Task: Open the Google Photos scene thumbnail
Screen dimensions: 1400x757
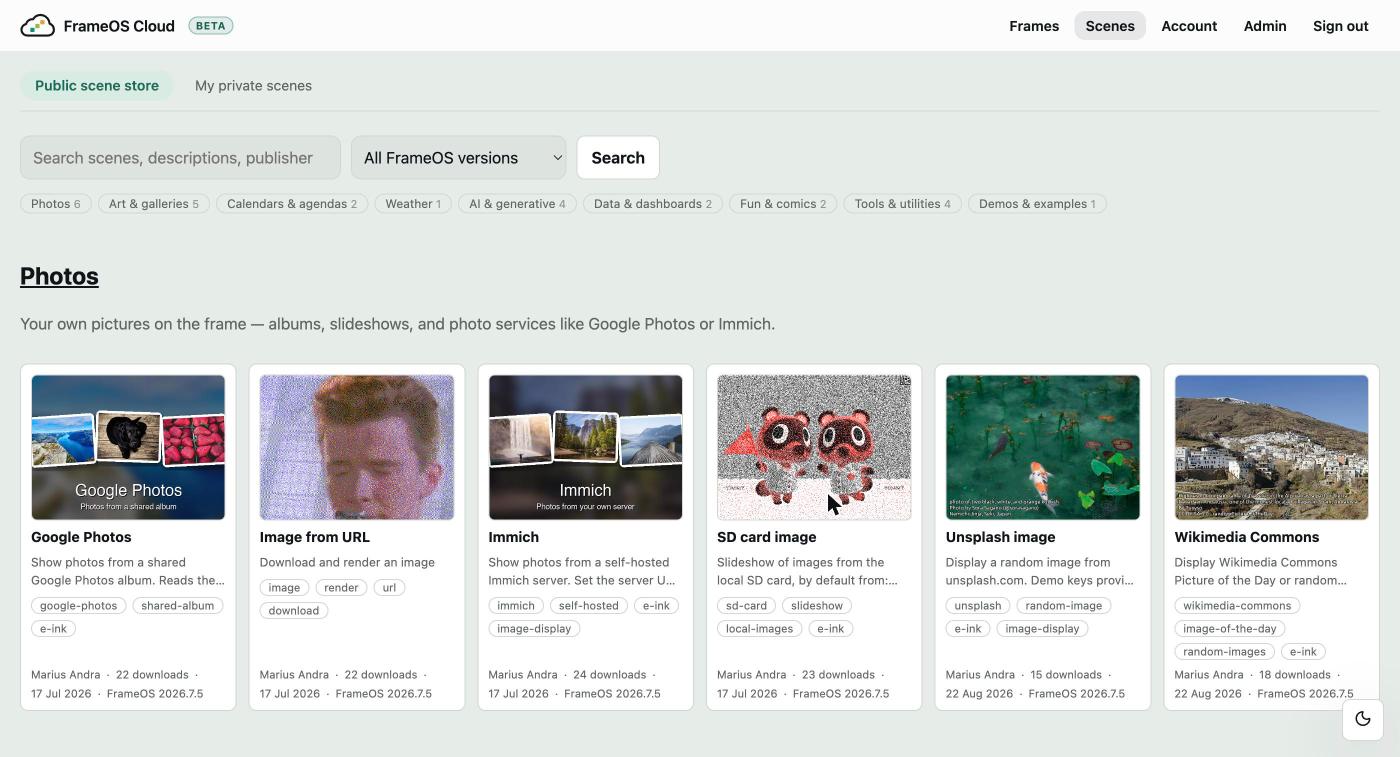Action: click(x=128, y=447)
